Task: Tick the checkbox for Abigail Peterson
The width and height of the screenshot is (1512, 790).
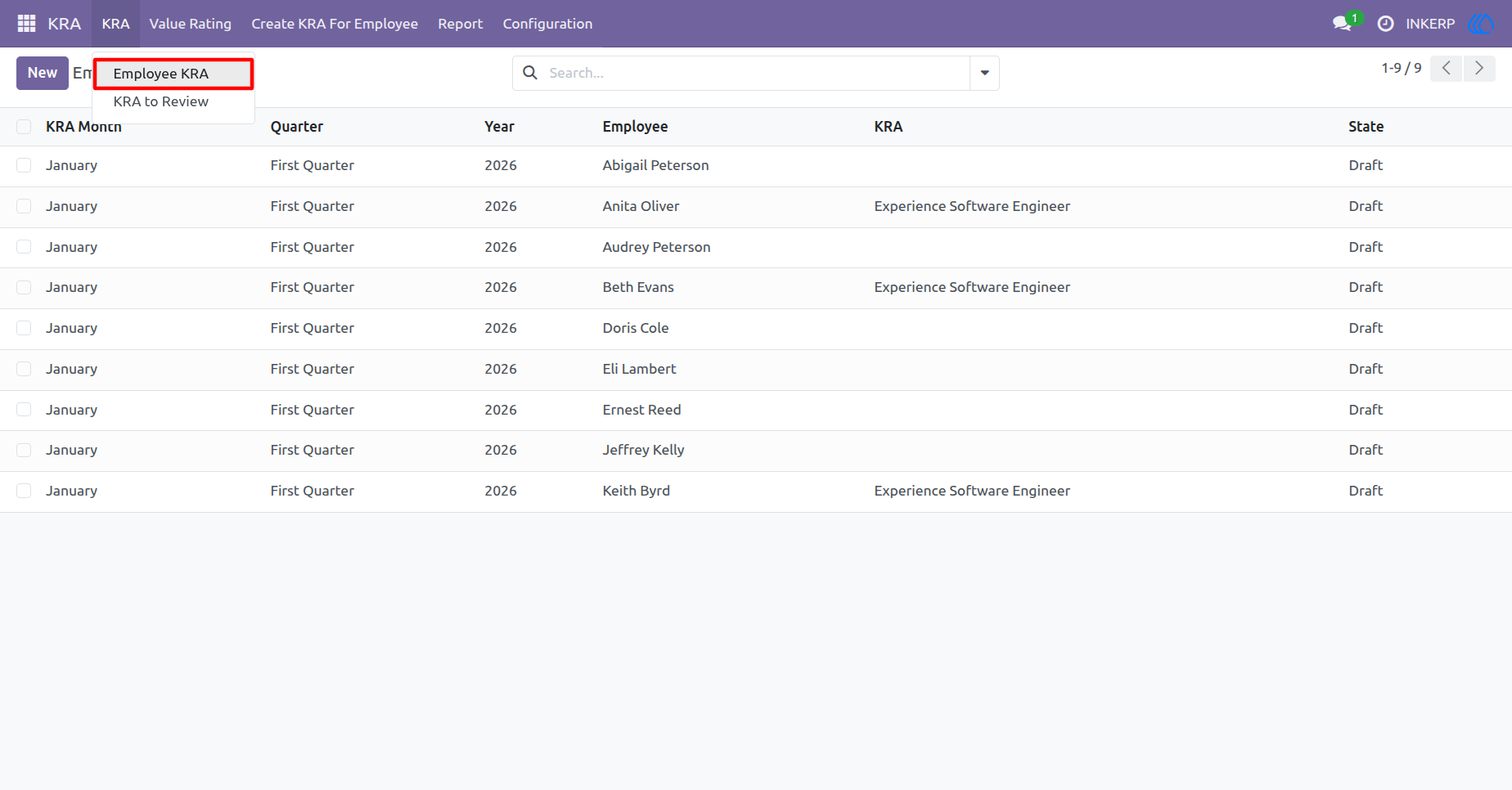Action: (x=24, y=165)
